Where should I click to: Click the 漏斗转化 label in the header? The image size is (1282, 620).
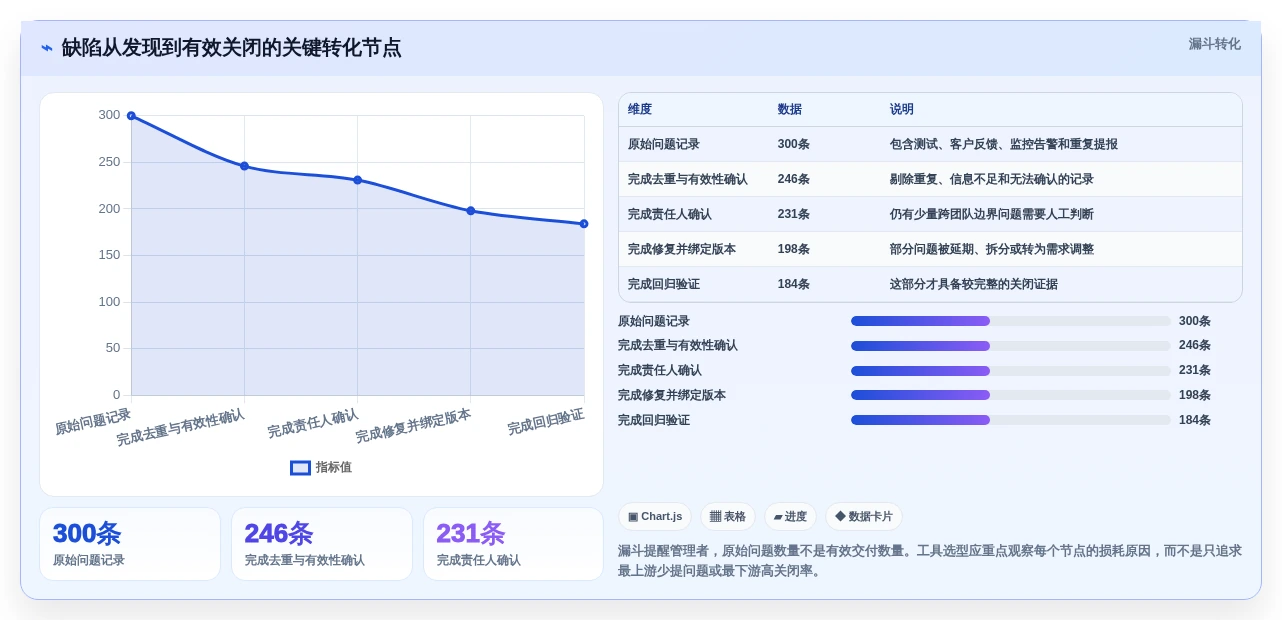tap(1214, 44)
